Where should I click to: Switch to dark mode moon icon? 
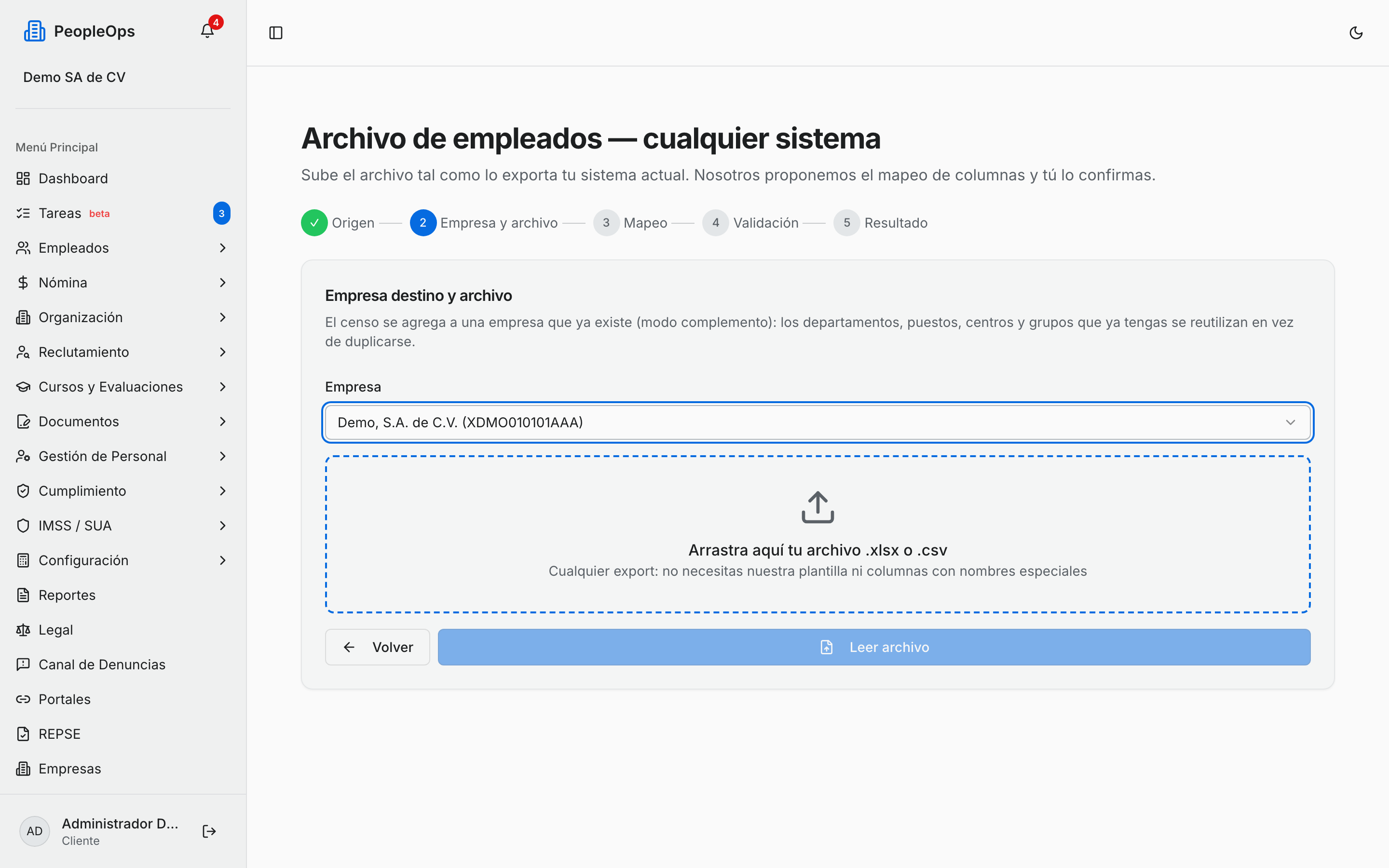point(1356,33)
